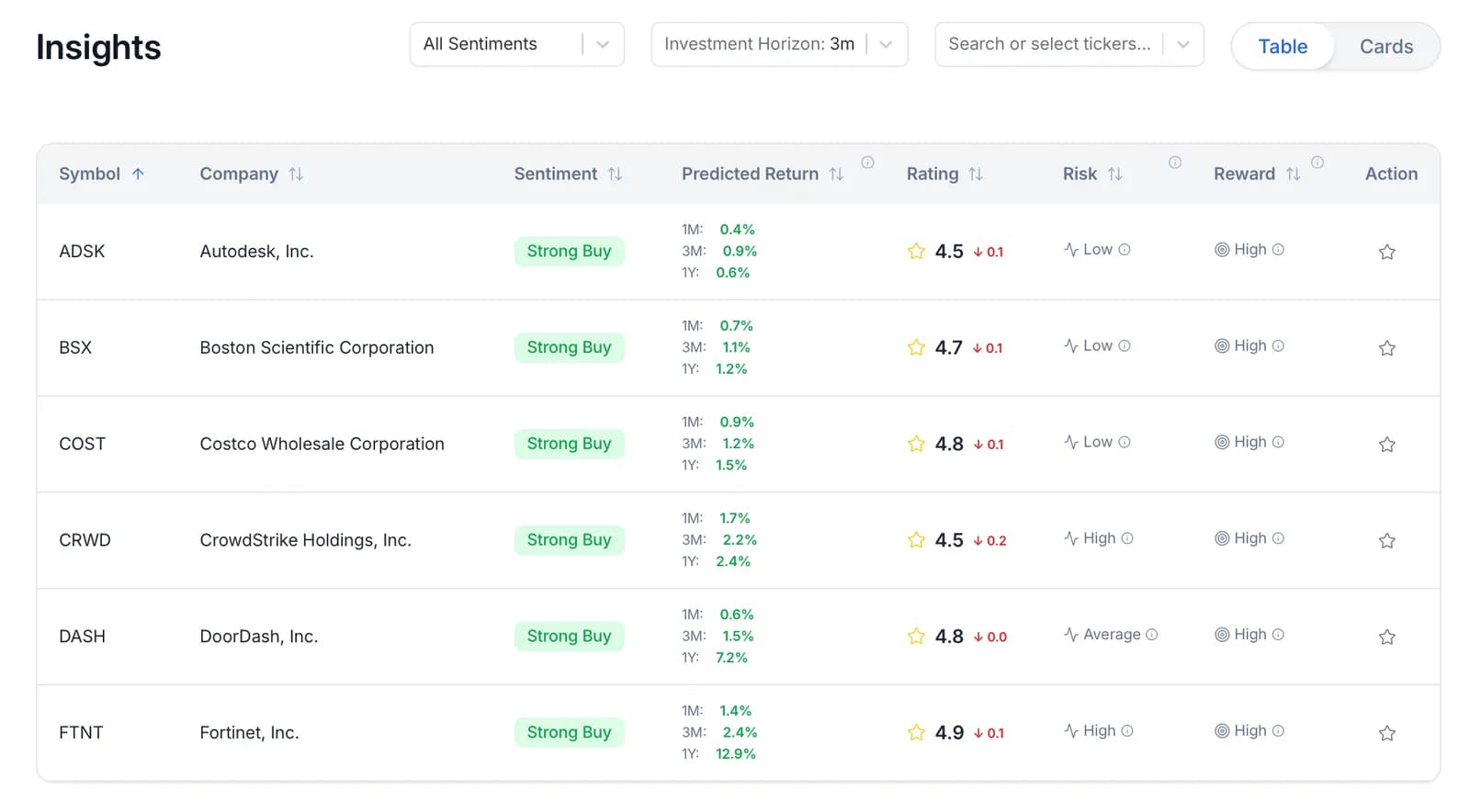The image size is (1470, 812).
Task: Show ADSK High reward info icon
Action: [1278, 250]
